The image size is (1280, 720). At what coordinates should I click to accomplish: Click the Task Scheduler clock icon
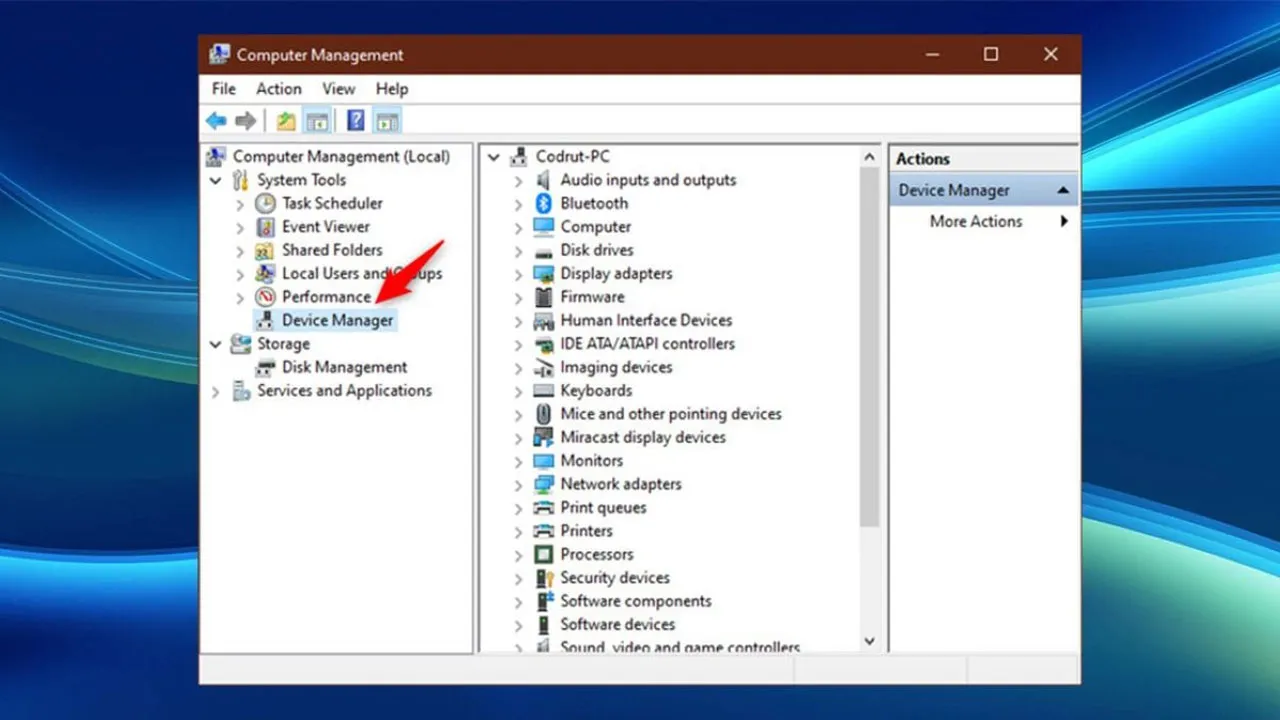click(x=265, y=203)
